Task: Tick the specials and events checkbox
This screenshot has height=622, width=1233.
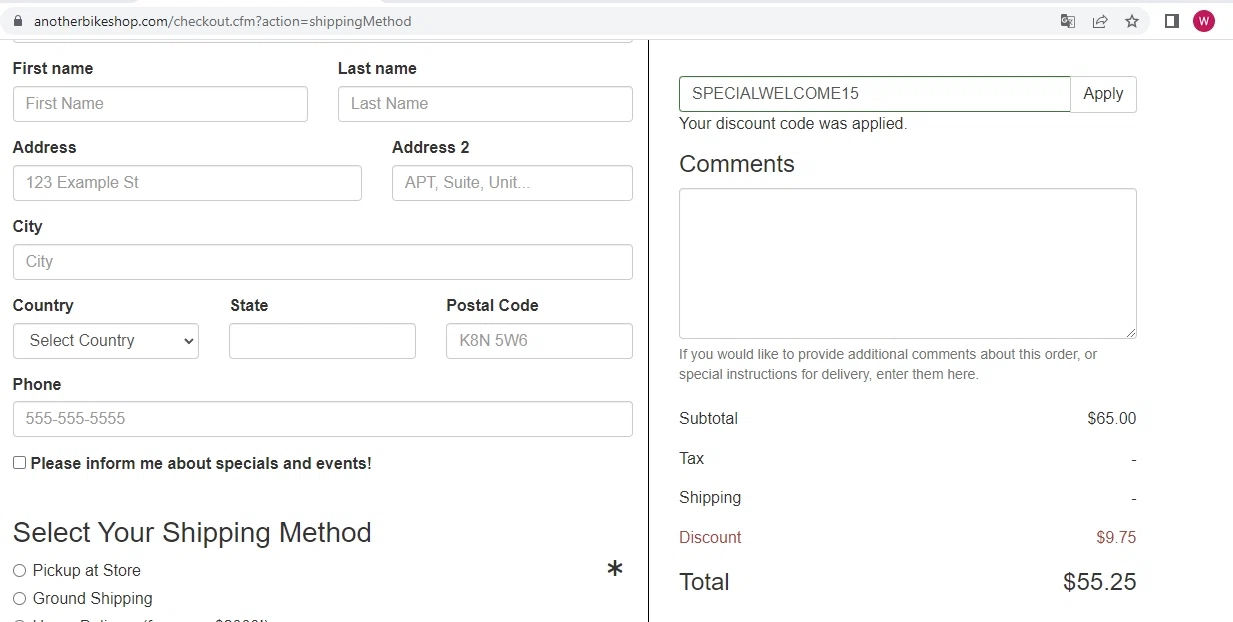Action: [x=19, y=463]
